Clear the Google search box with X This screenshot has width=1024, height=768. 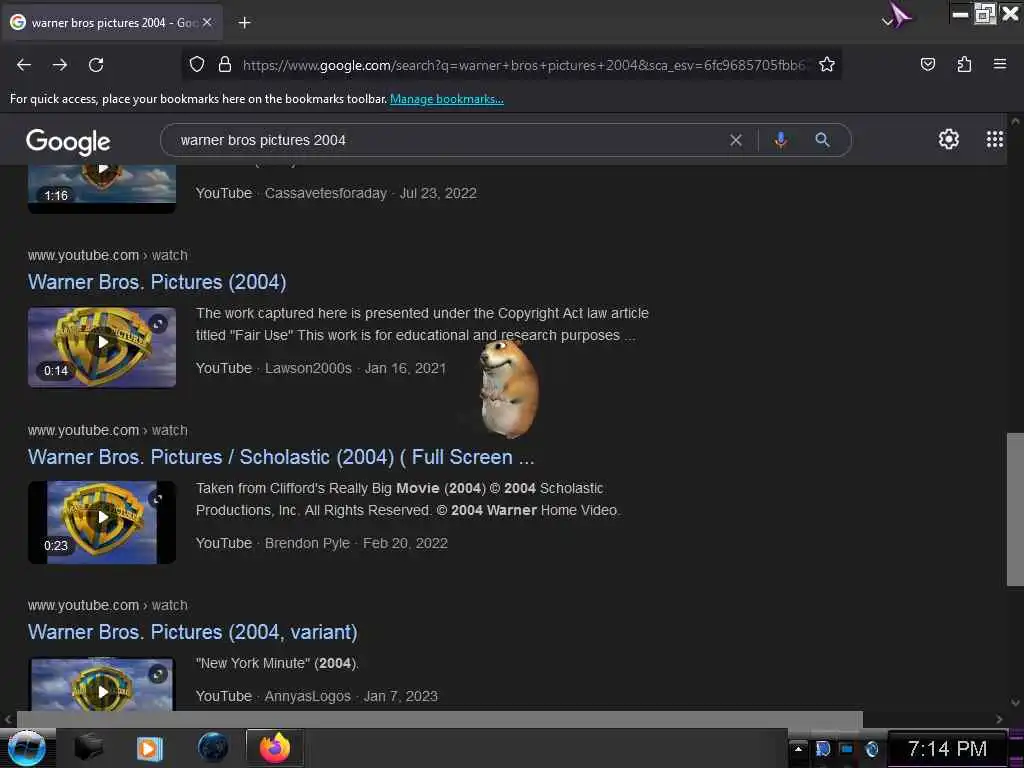click(x=736, y=140)
